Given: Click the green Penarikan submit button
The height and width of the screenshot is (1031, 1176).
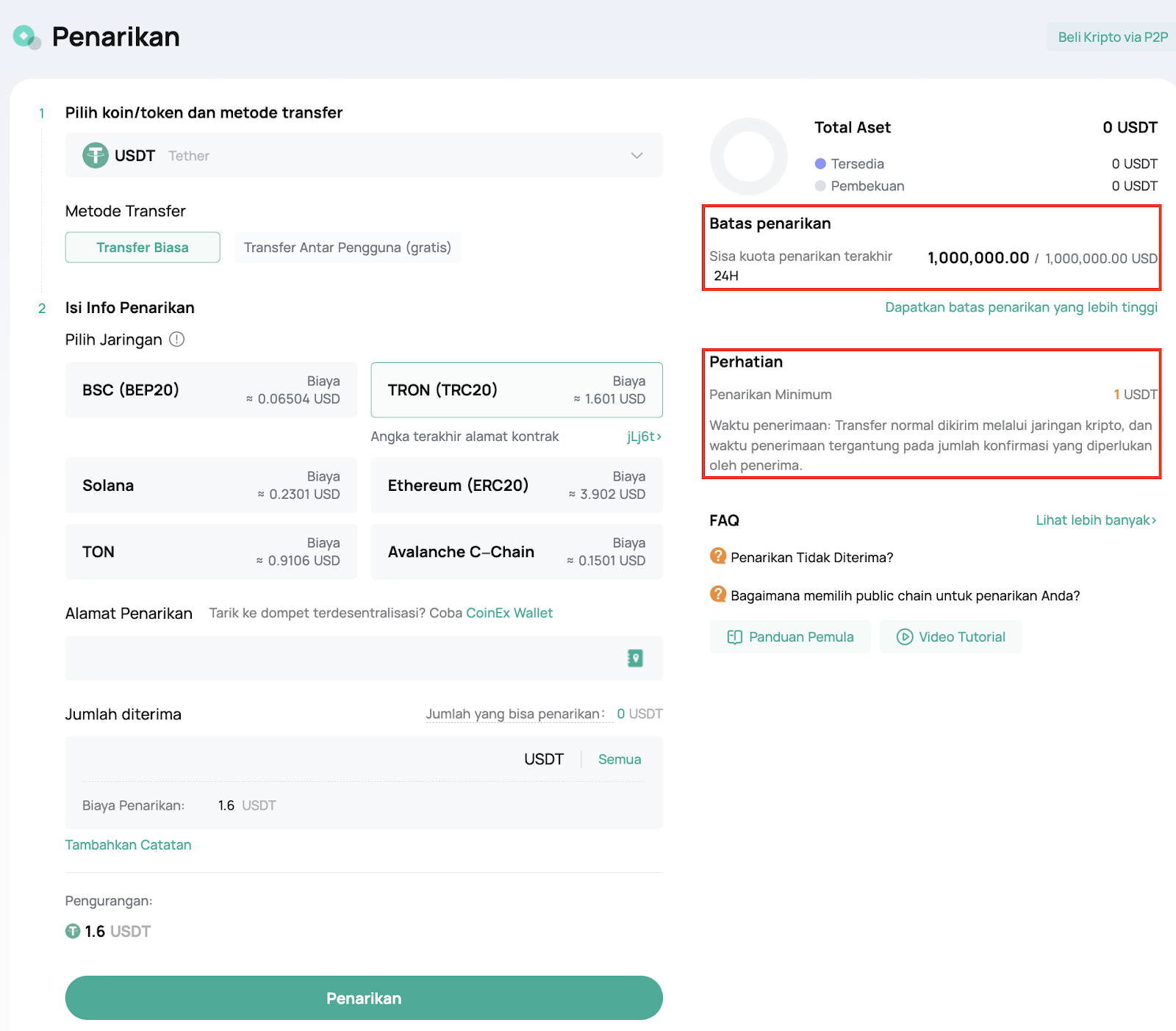Looking at the screenshot, I should pyautogui.click(x=364, y=998).
